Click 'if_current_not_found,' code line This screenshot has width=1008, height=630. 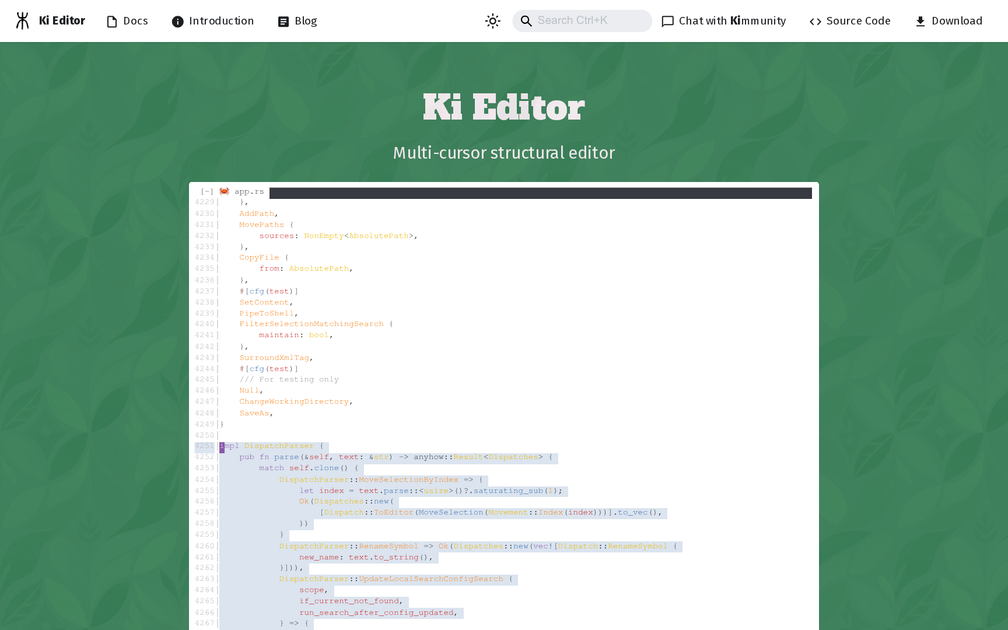click(x=350, y=601)
